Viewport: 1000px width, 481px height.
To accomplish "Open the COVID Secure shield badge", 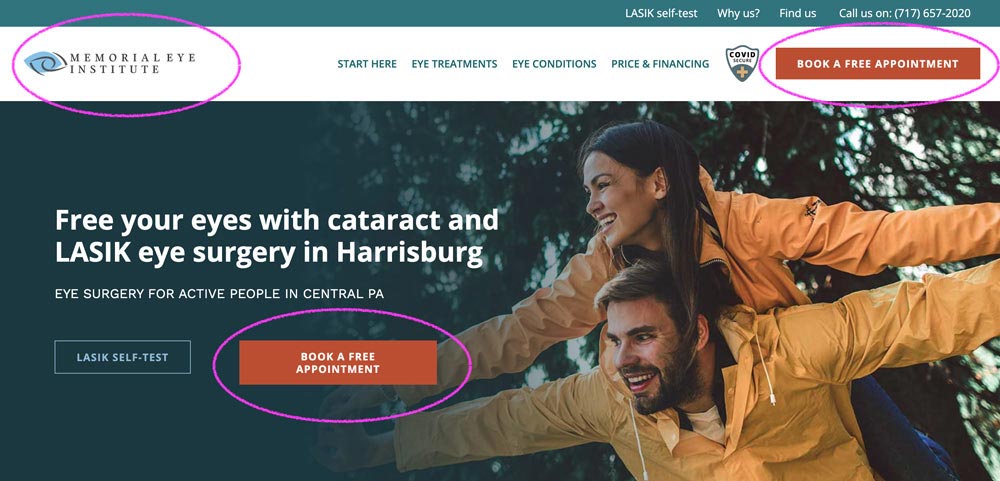I will click(x=742, y=63).
